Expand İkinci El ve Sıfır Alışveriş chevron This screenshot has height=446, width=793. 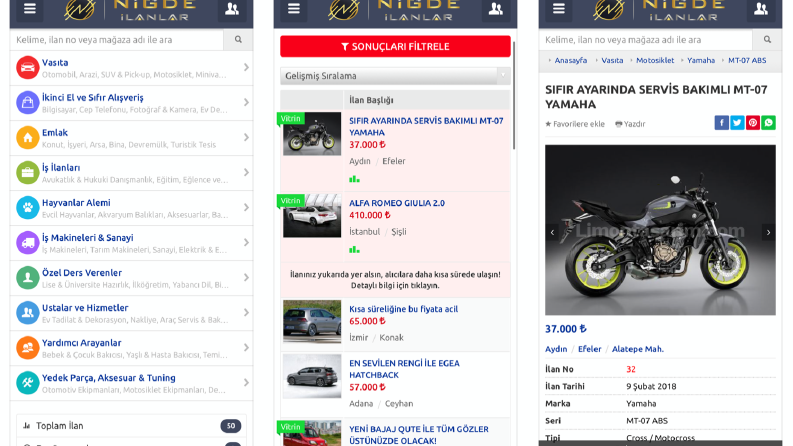246,102
